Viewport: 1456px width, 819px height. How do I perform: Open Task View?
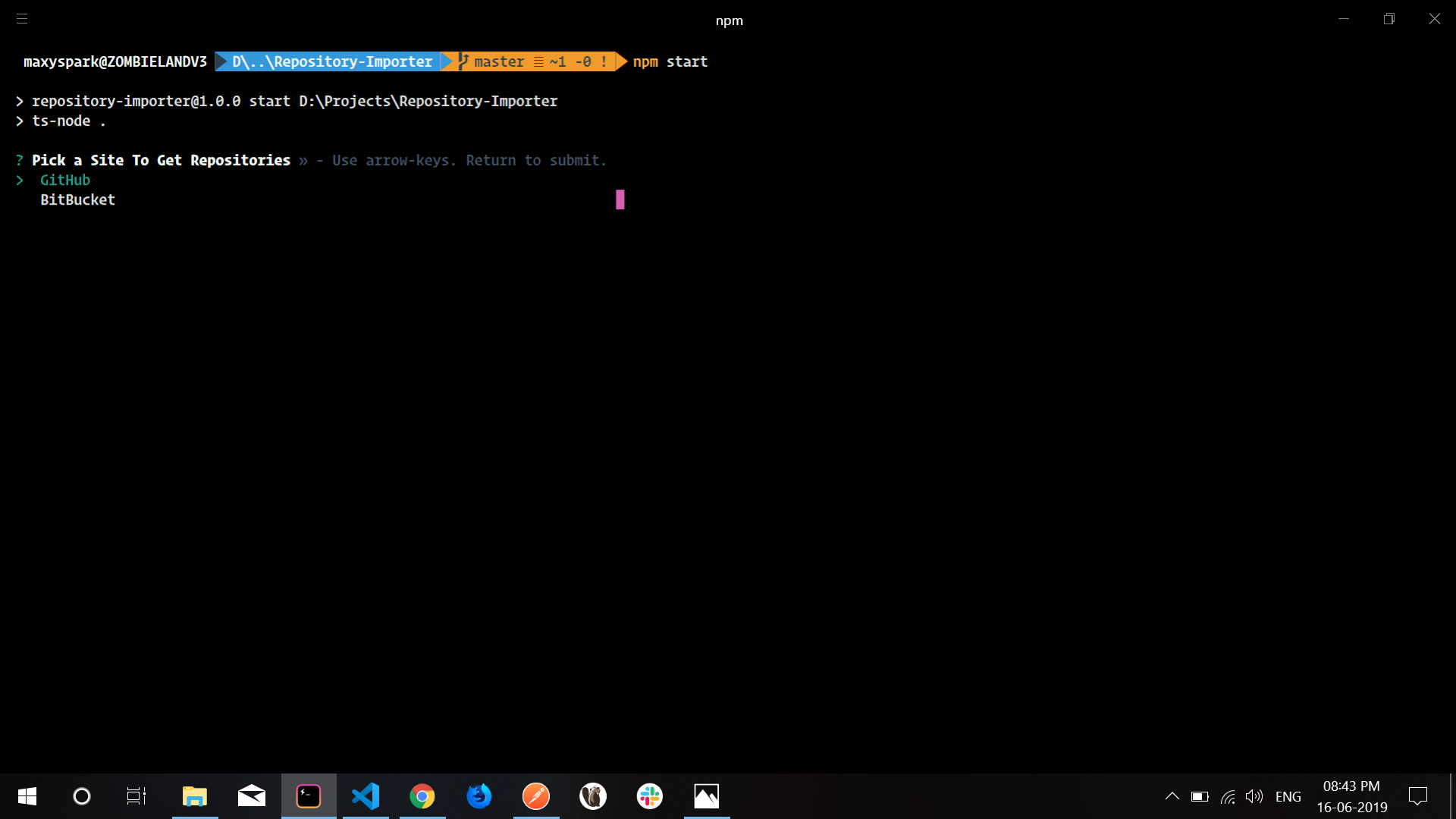coord(136,796)
